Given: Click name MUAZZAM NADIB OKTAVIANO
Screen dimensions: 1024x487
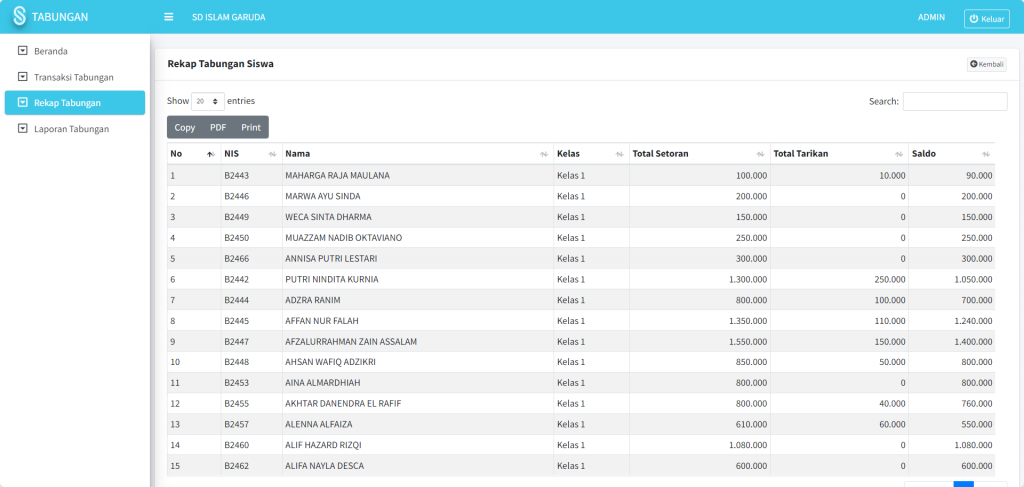Looking at the screenshot, I should click(x=344, y=238).
